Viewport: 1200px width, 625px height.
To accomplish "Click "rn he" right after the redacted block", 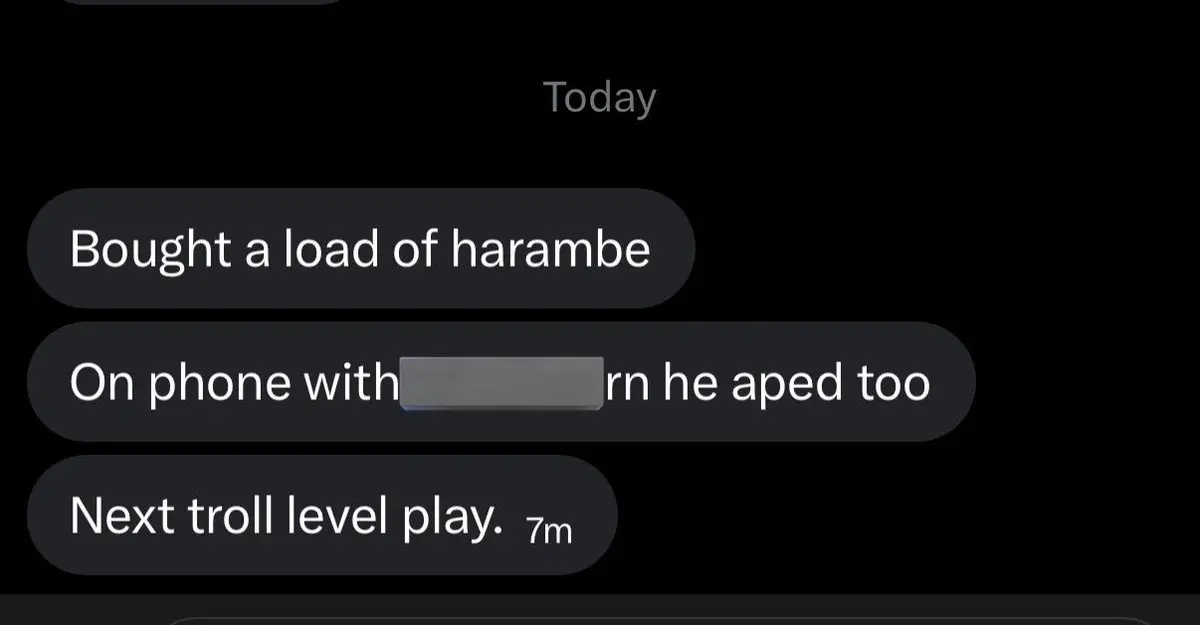I will [x=662, y=383].
